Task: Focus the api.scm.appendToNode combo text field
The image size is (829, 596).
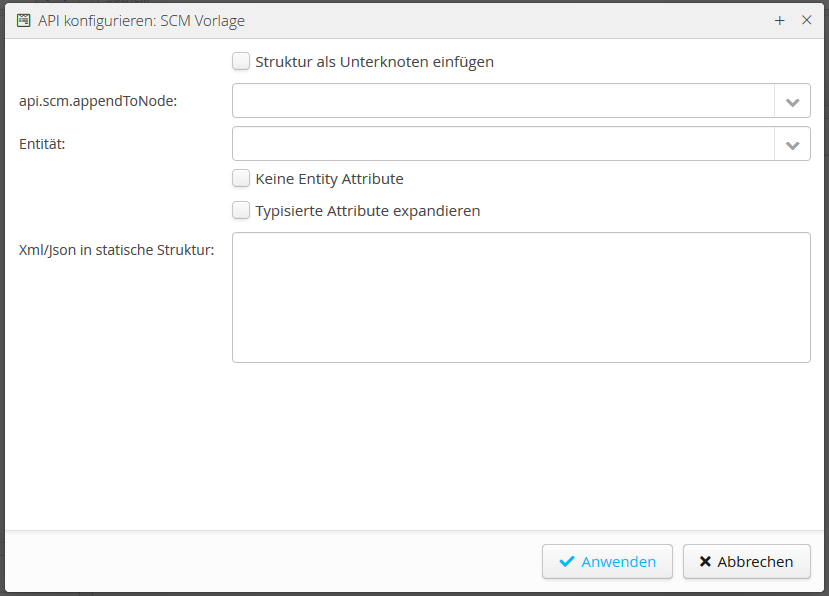Action: coord(503,101)
